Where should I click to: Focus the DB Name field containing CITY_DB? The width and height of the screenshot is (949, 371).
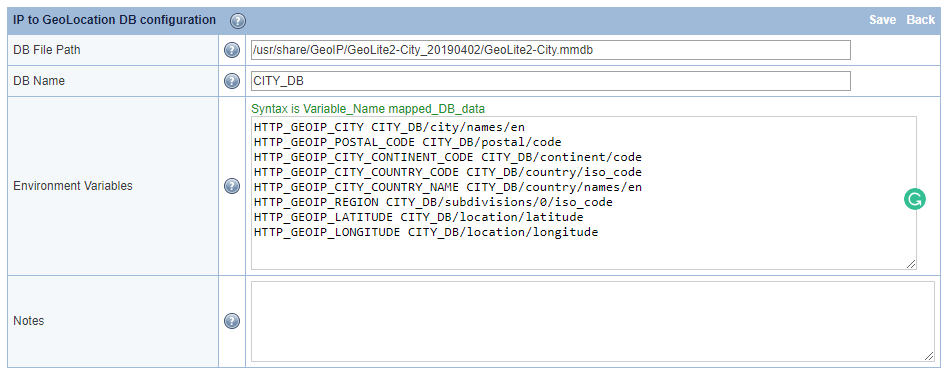551,81
